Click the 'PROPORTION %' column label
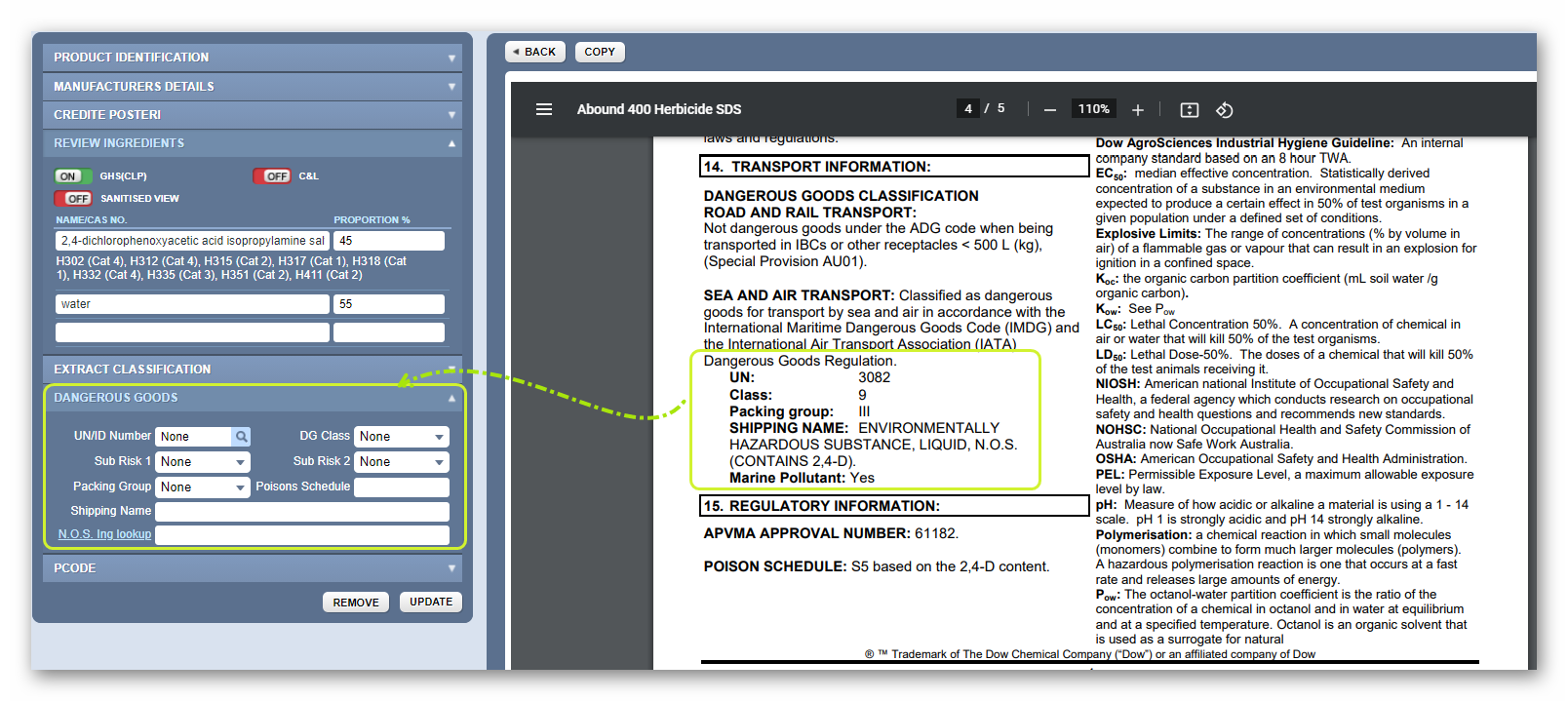The height and width of the screenshot is (701, 1568). [372, 220]
